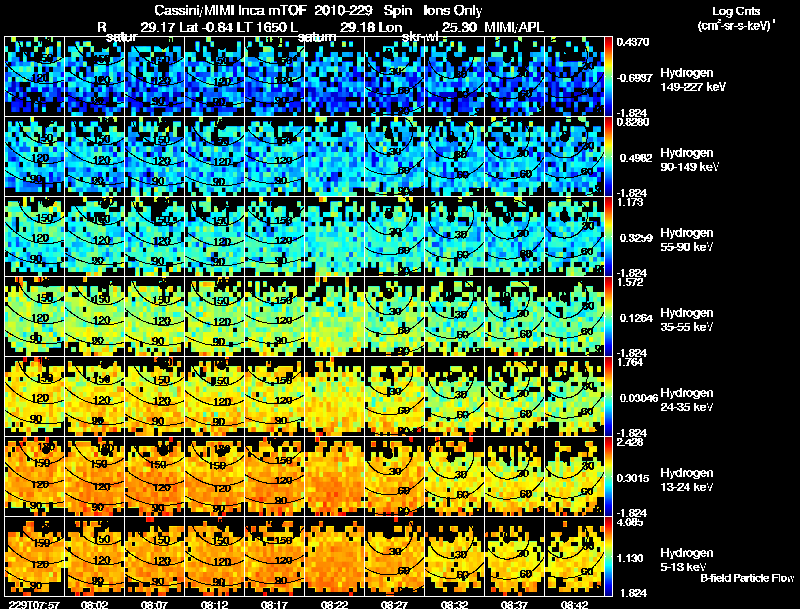Click the '08:22' time label
Viewport: 800px width, 609px height.
click(335, 605)
